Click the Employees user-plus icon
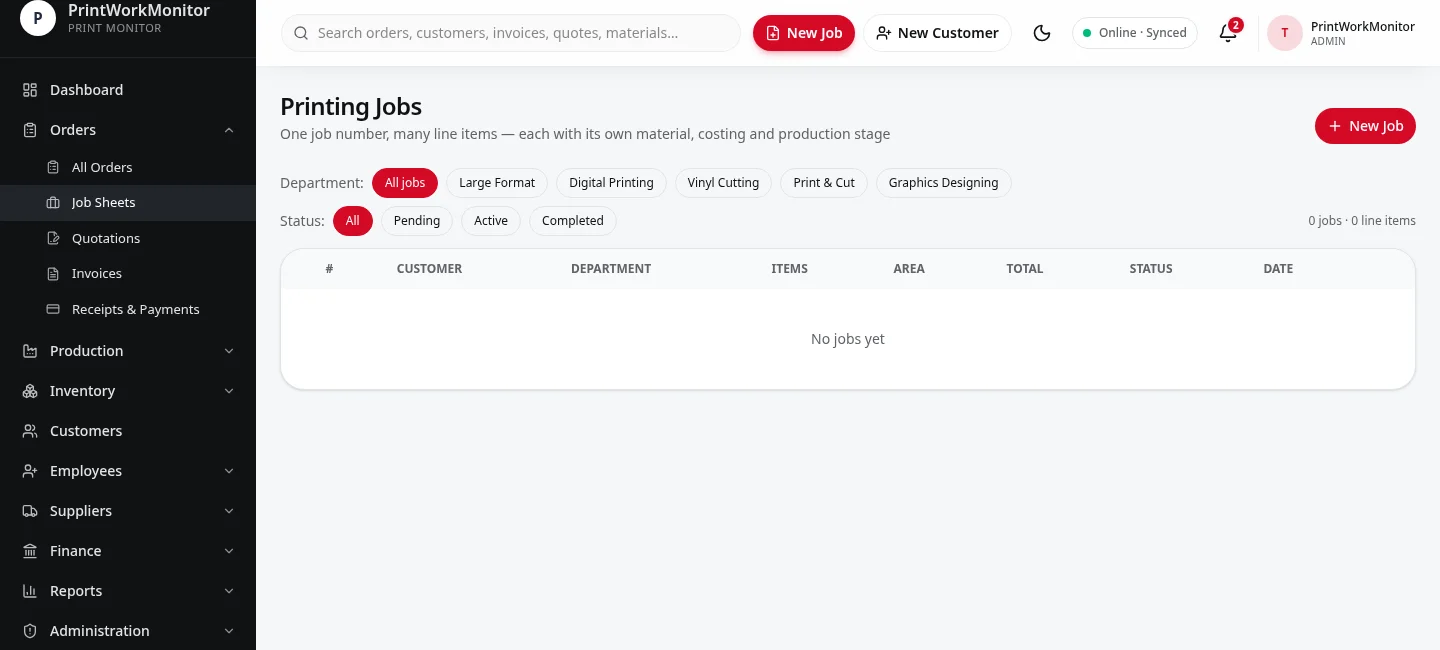Screen dimensions: 1440x650 tap(30, 471)
